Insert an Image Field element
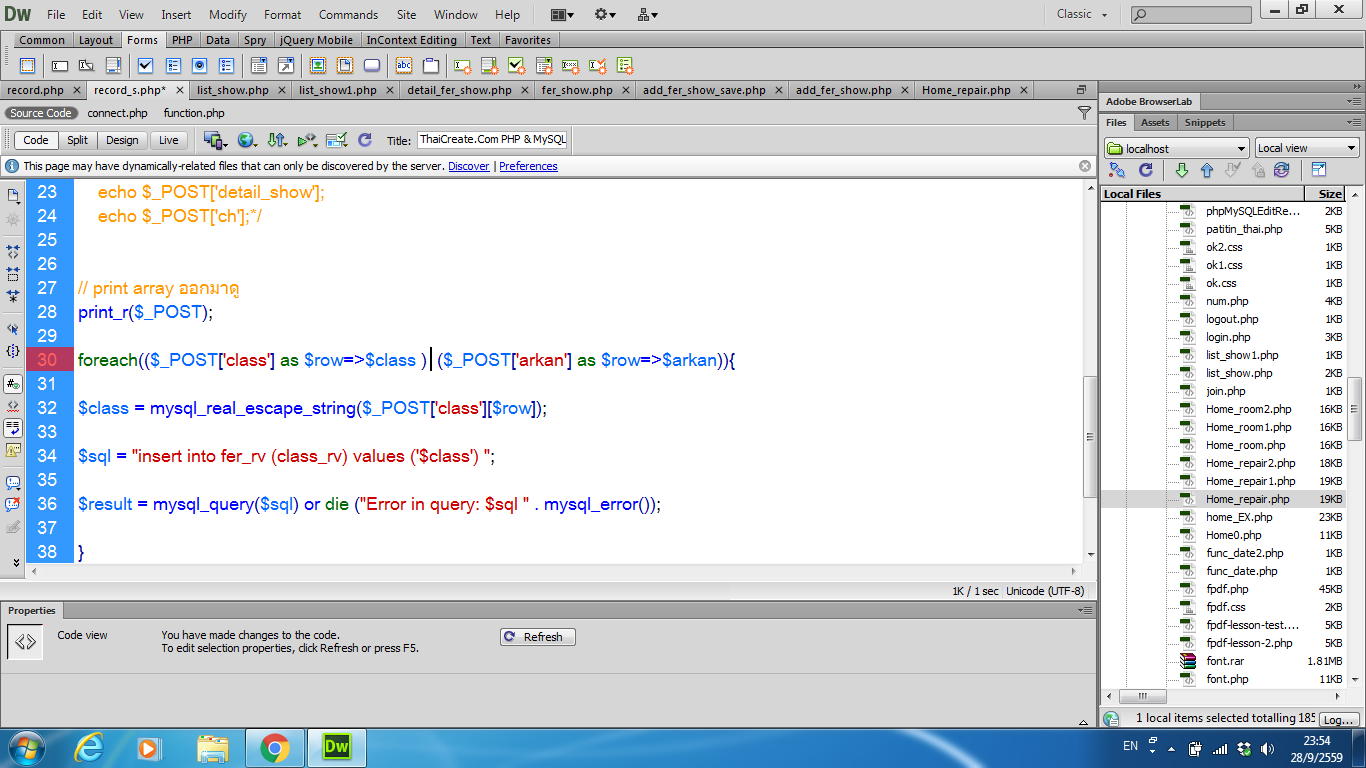 (318, 66)
